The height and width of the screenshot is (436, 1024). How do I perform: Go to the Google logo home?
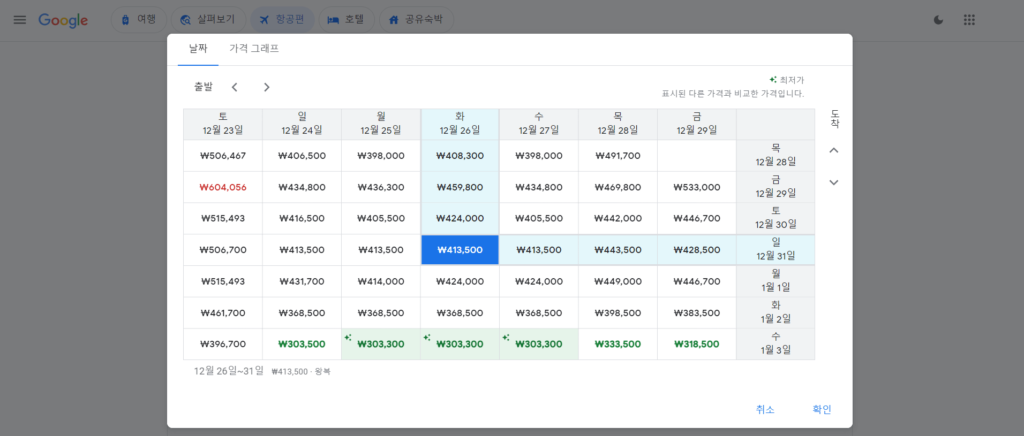63,20
